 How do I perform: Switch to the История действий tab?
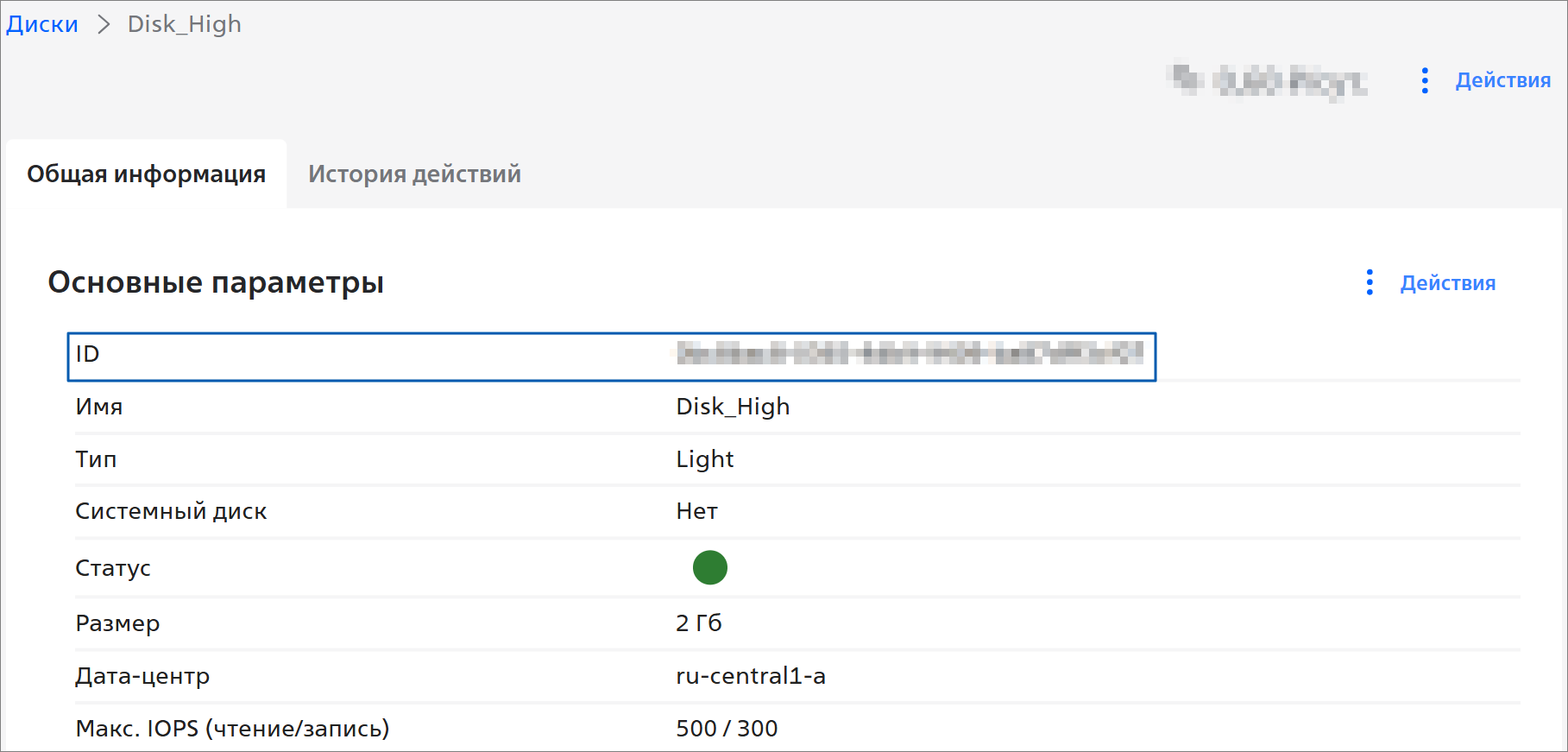click(x=414, y=174)
